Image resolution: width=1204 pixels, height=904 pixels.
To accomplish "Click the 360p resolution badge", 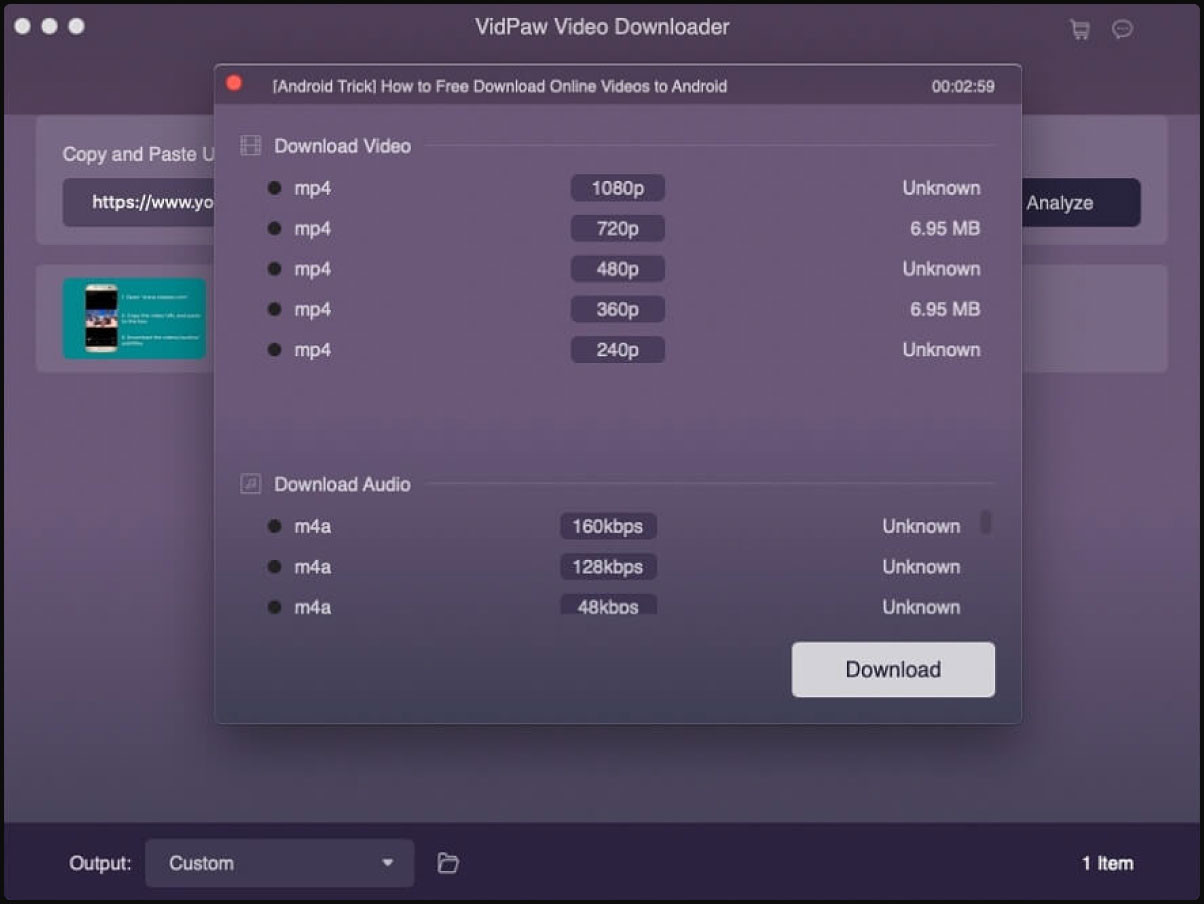I will (617, 310).
